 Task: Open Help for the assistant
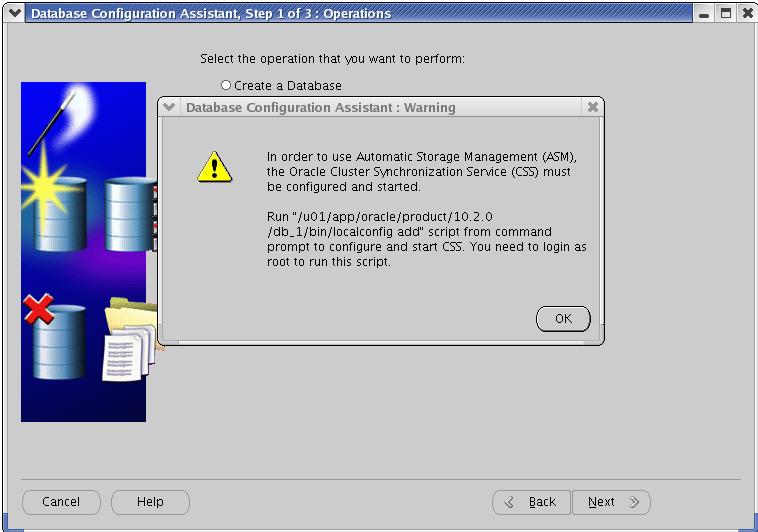150,502
